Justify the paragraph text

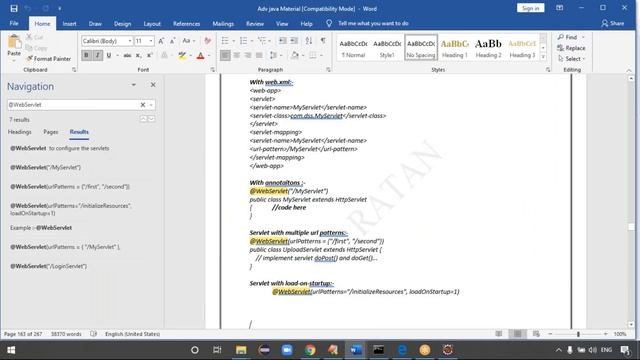(x=259, y=55)
